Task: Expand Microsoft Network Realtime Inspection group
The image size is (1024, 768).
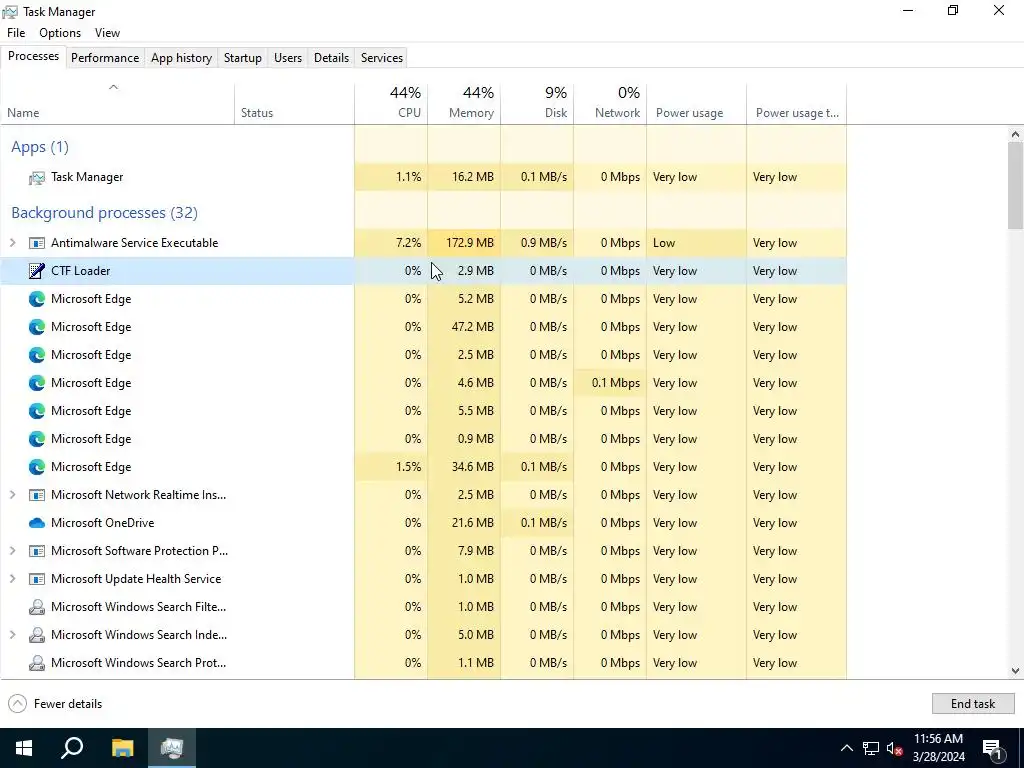Action: click(12, 495)
